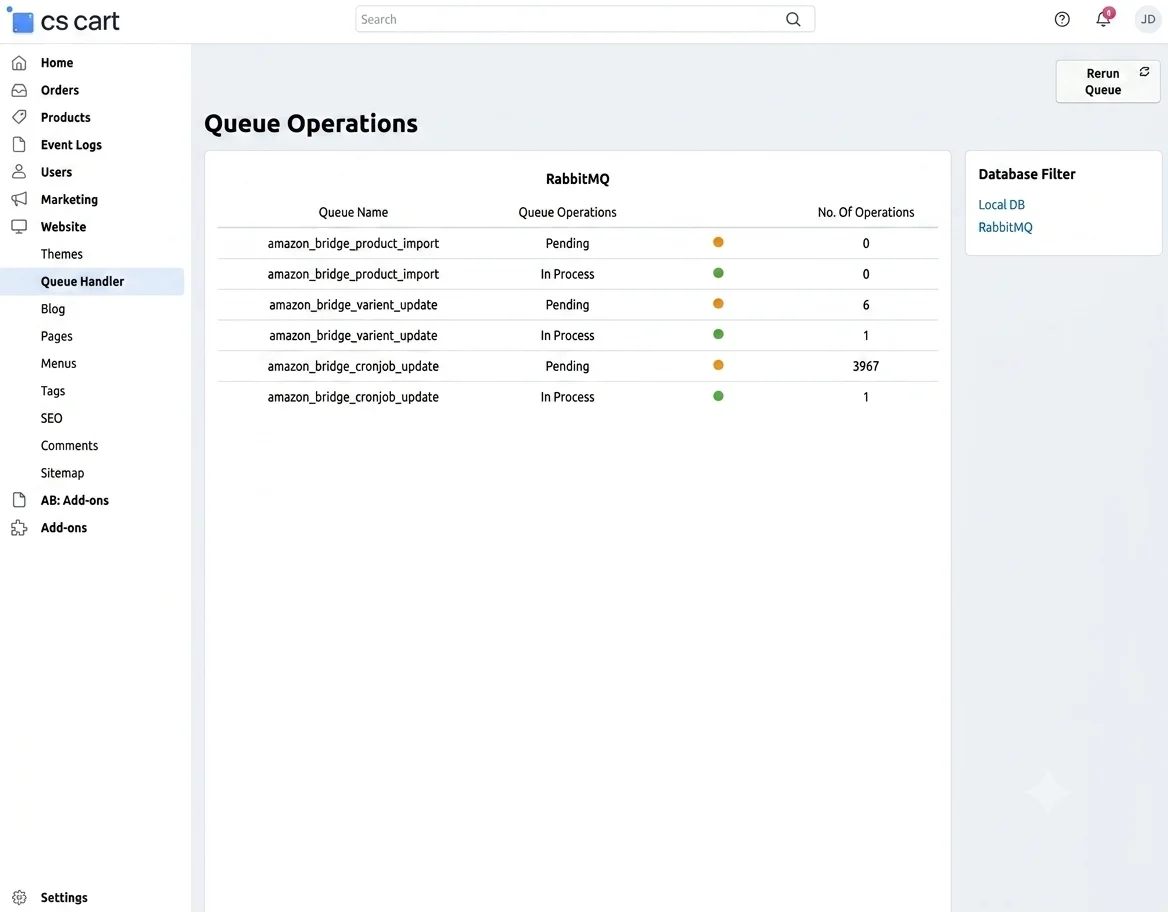Screen dimensions: 1168x912
Task: Open the help question mark icon
Action: coord(1062,19)
